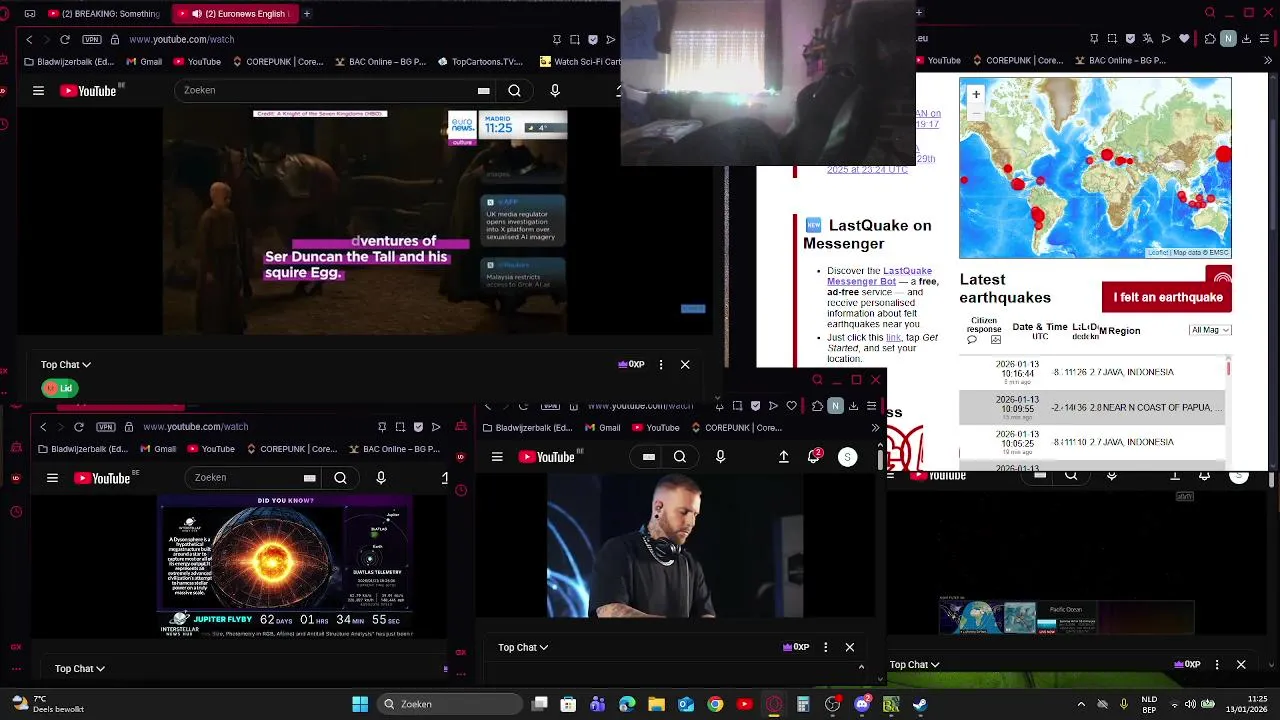Open the S account avatar in bottom-middle YouTube

tap(848, 457)
